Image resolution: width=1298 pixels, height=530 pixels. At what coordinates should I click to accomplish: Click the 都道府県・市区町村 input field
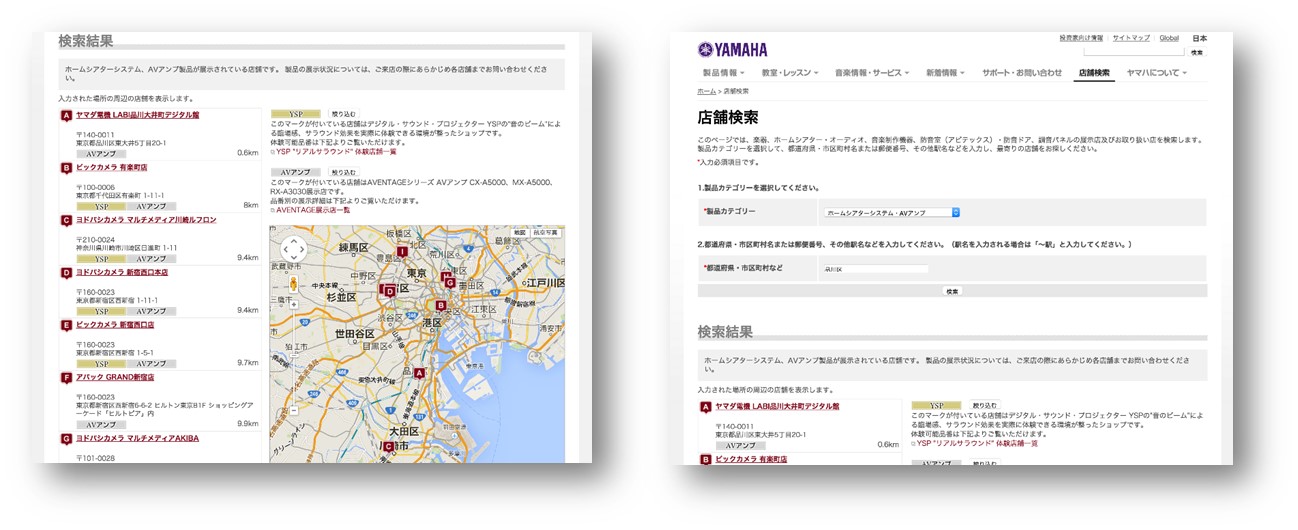tap(874, 269)
